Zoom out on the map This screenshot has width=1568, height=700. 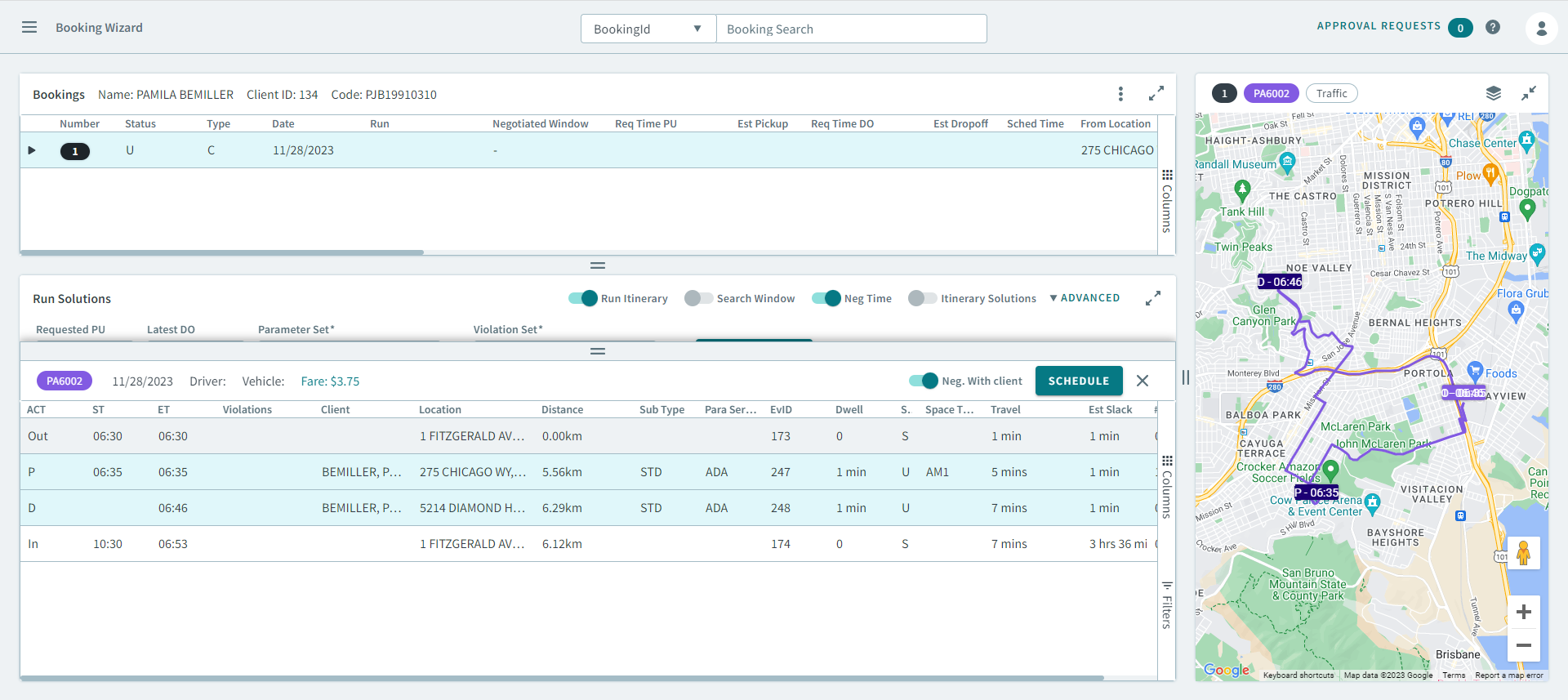(1523, 645)
